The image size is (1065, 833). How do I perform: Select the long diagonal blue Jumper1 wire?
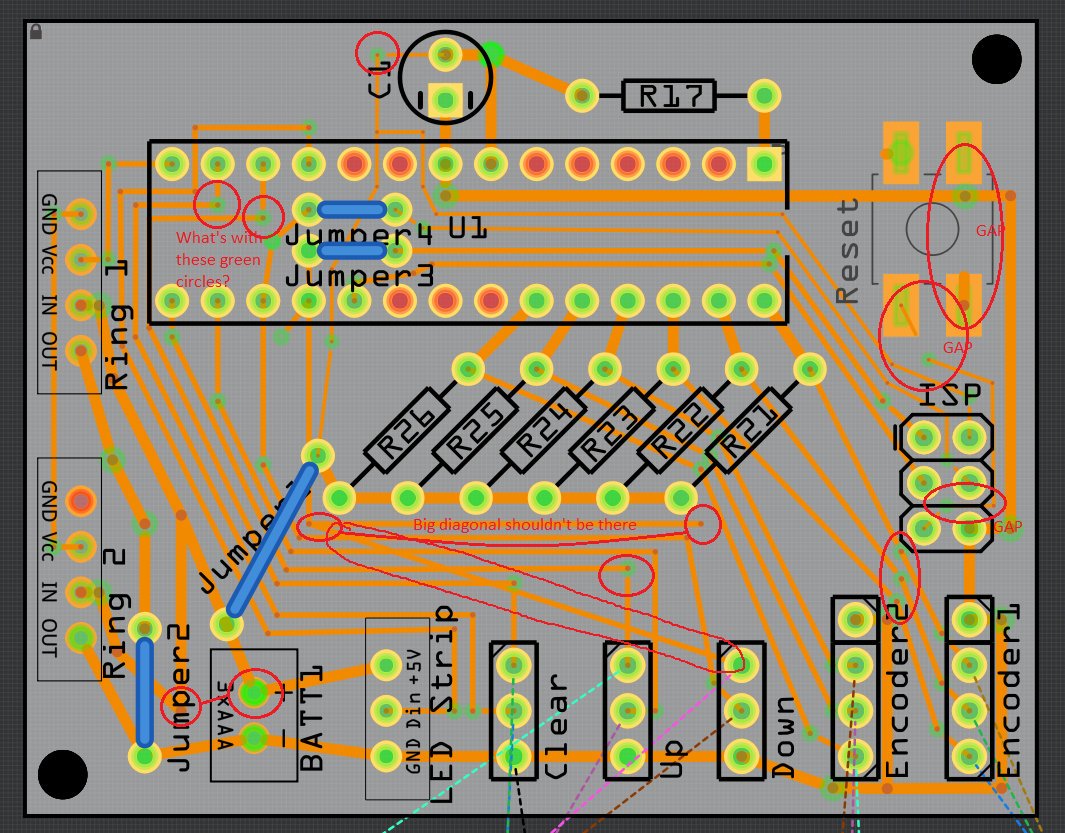pos(272,540)
